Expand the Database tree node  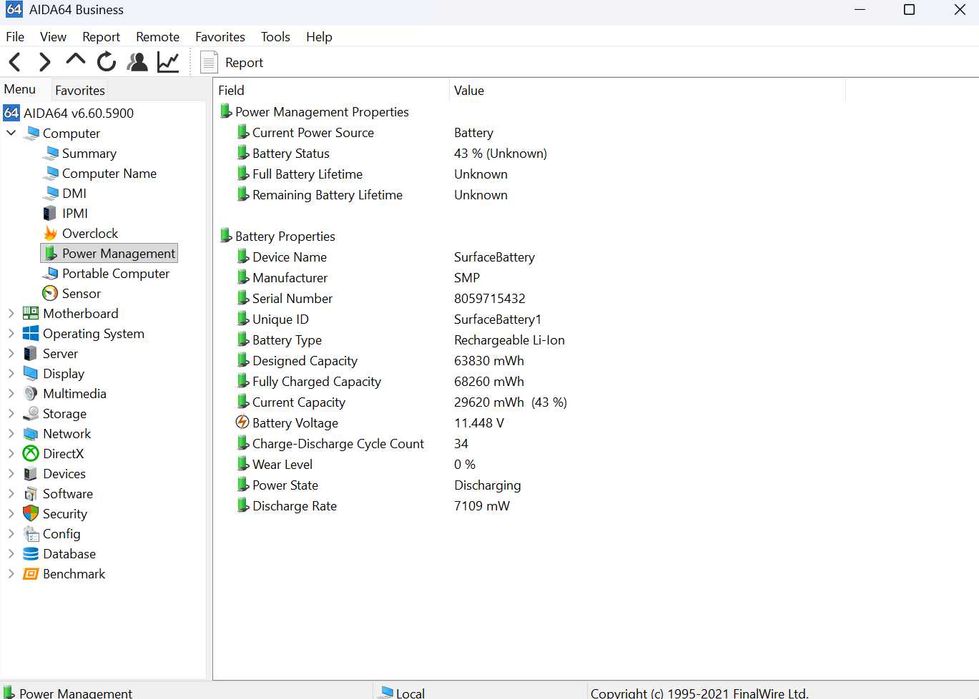pos(11,554)
